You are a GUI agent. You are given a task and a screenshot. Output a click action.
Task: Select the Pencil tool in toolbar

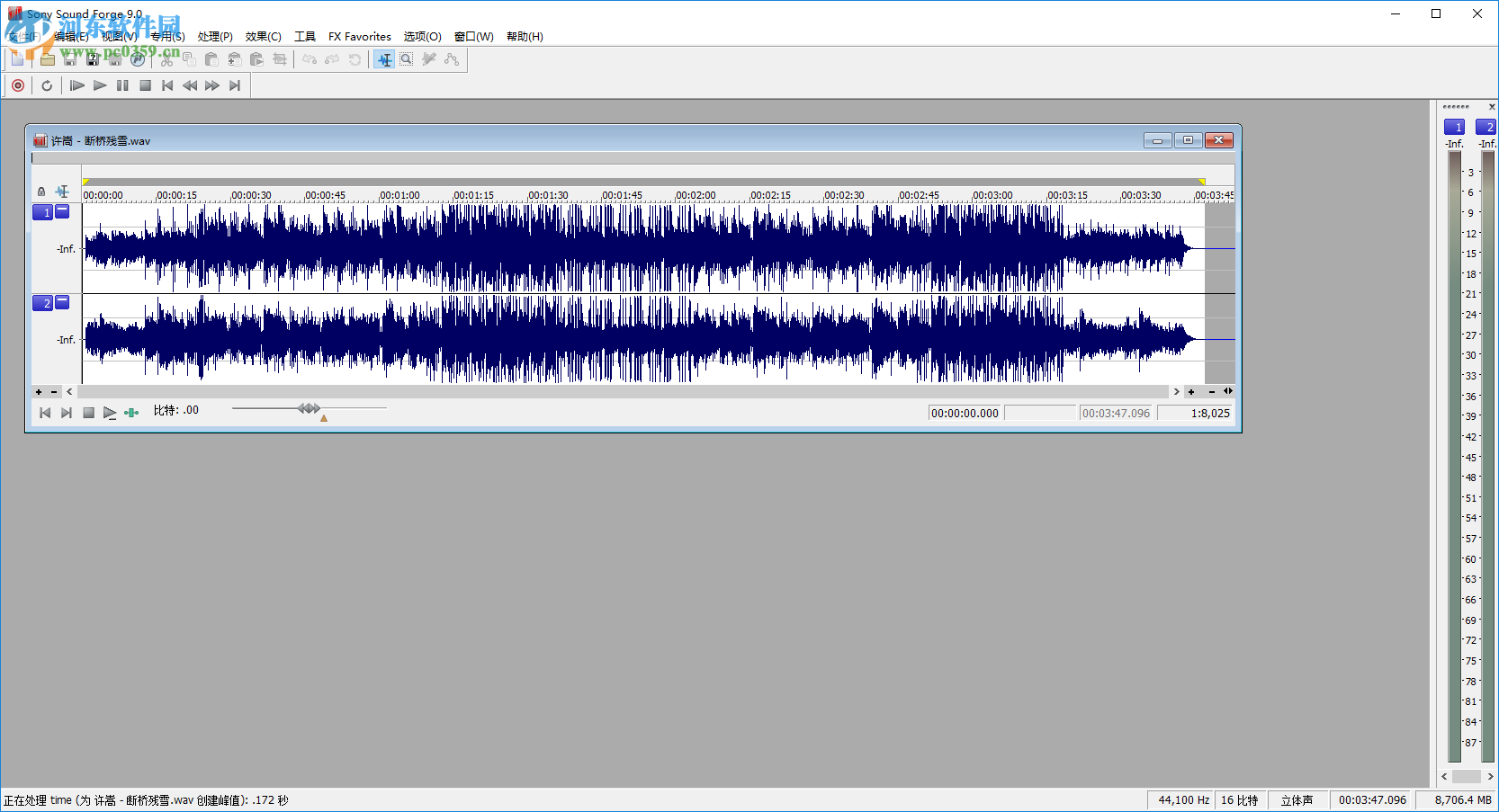(429, 59)
